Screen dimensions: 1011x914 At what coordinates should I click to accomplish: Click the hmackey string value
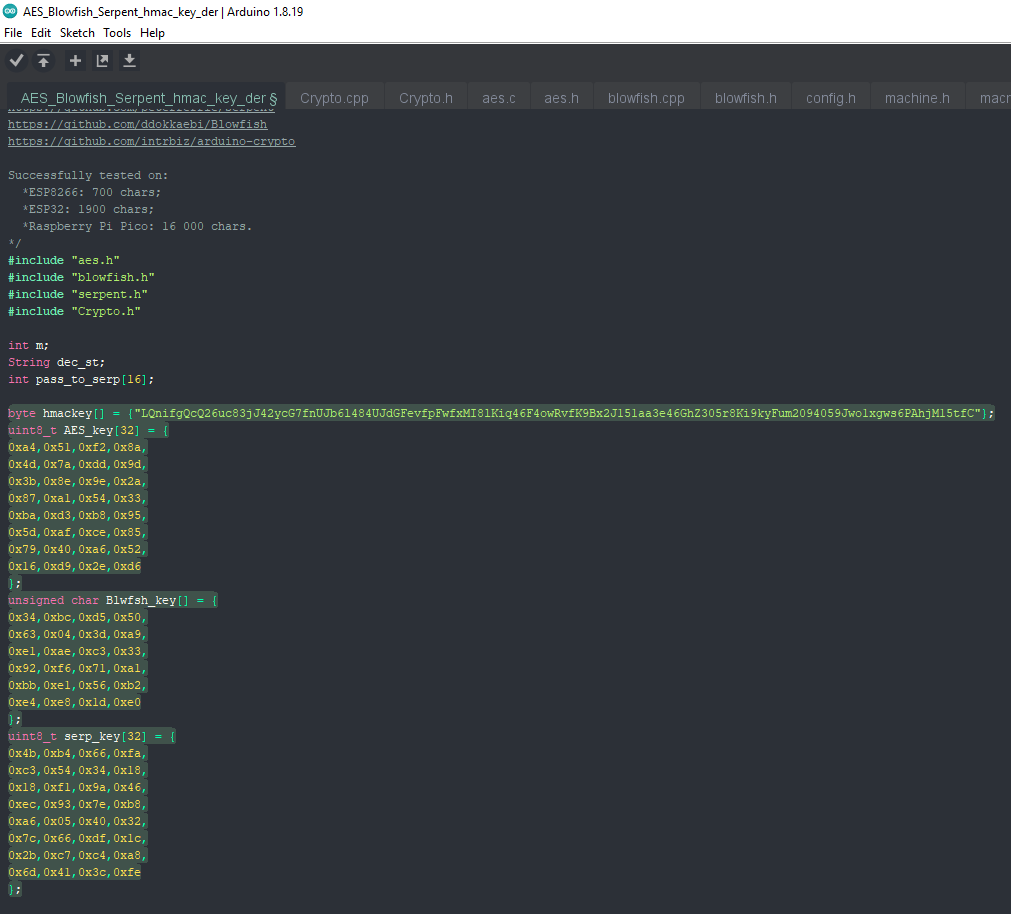pyautogui.click(x=558, y=413)
